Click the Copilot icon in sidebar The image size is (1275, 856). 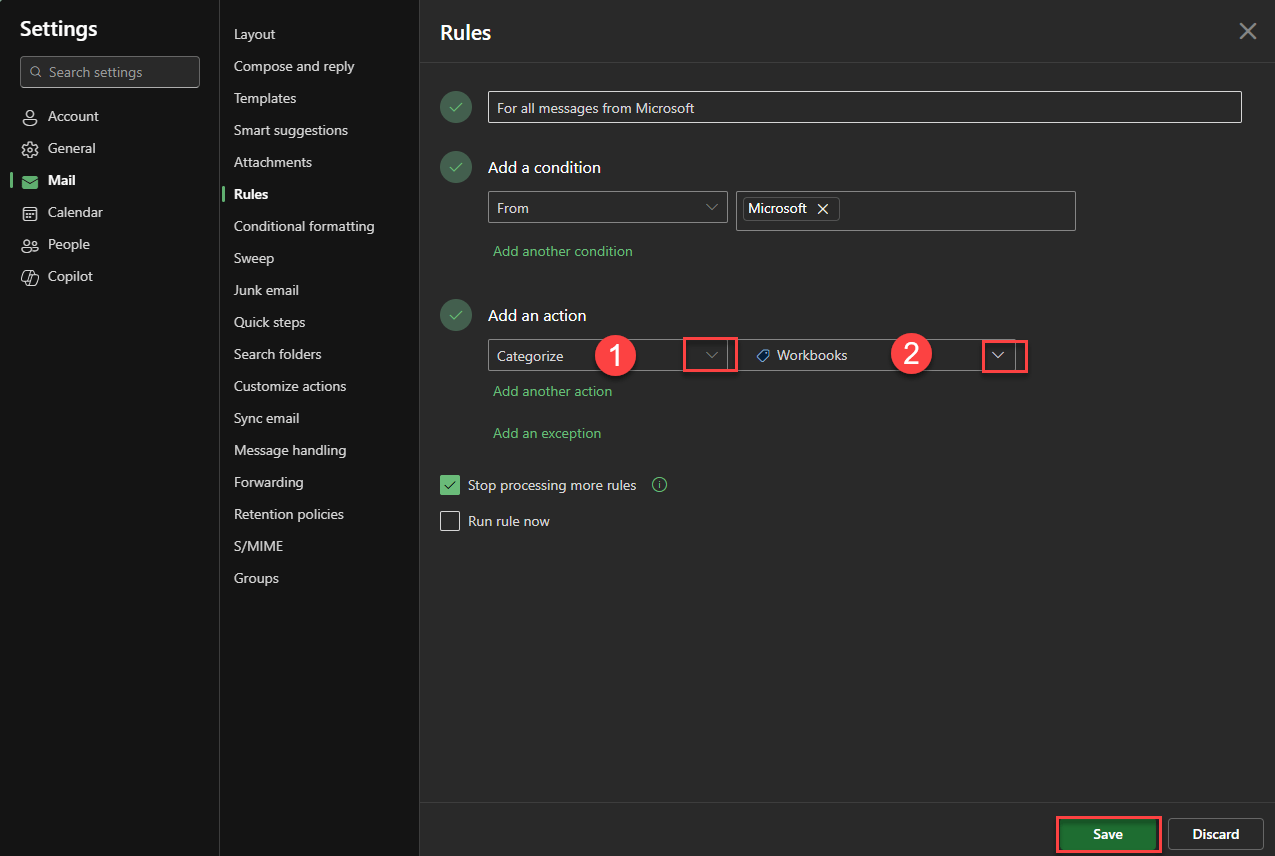coord(30,277)
